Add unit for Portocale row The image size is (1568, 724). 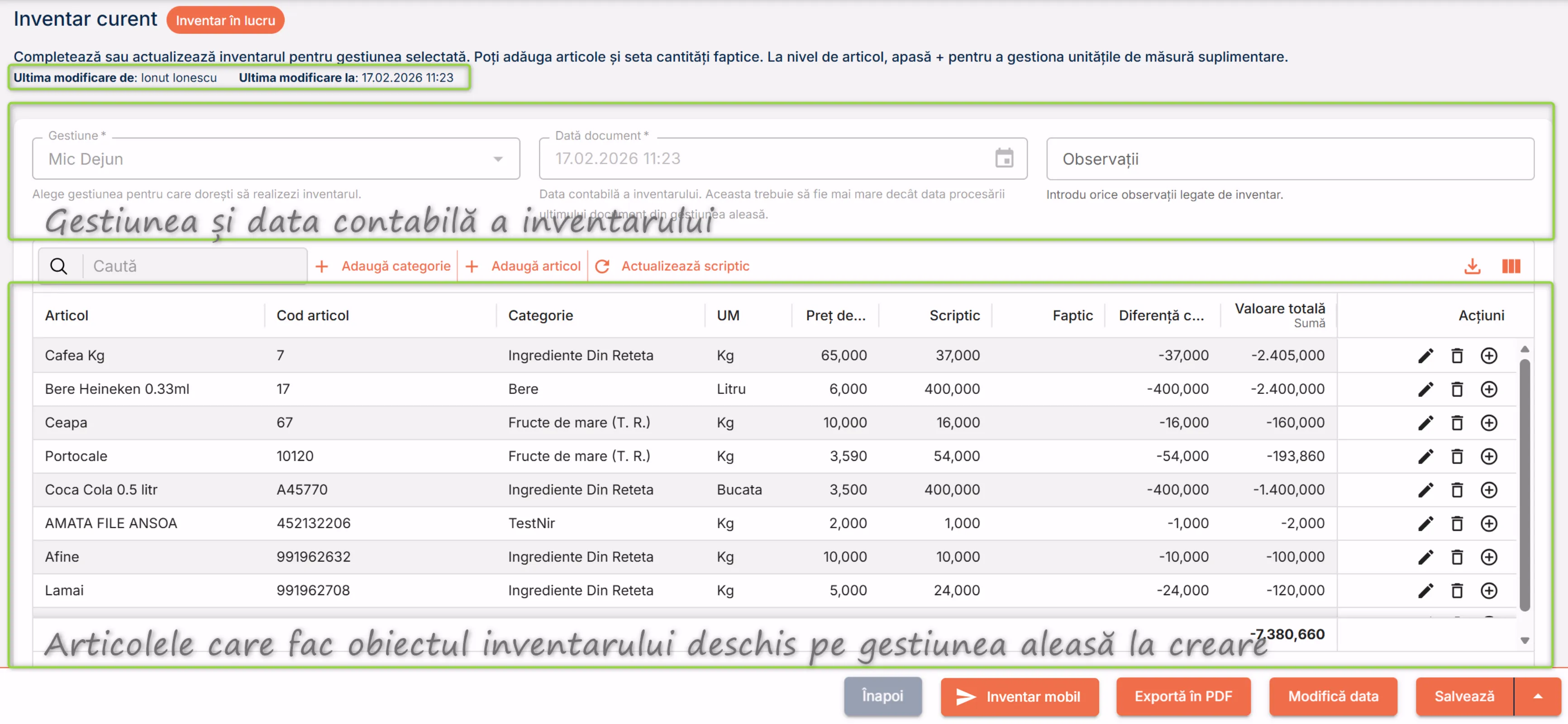point(1488,456)
